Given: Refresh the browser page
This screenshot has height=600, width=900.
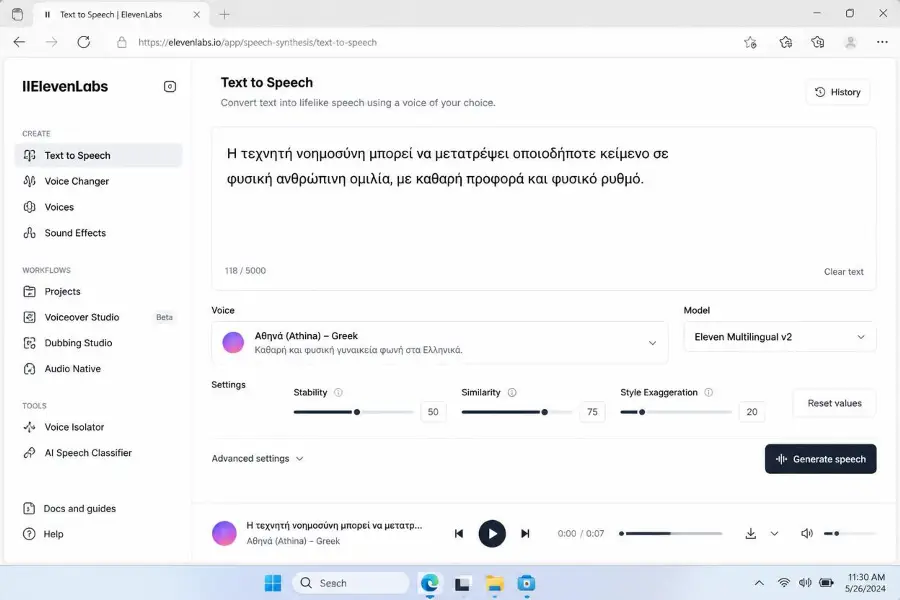Looking at the screenshot, I should click(84, 42).
